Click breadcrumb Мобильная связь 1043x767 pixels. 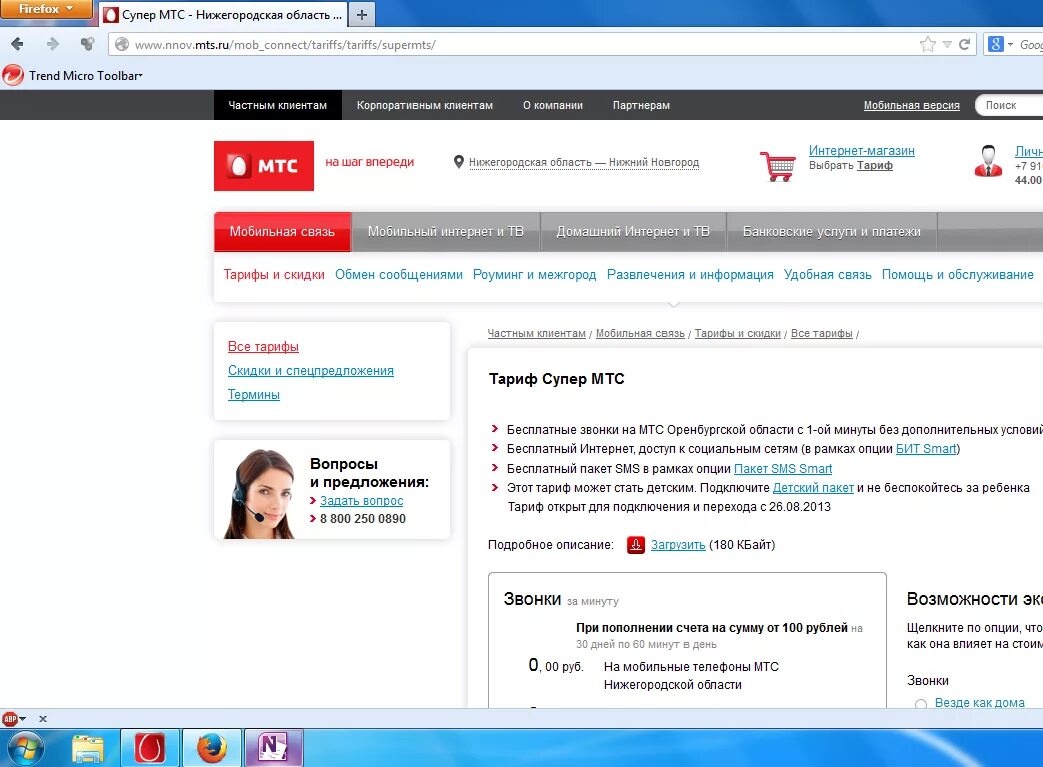640,333
